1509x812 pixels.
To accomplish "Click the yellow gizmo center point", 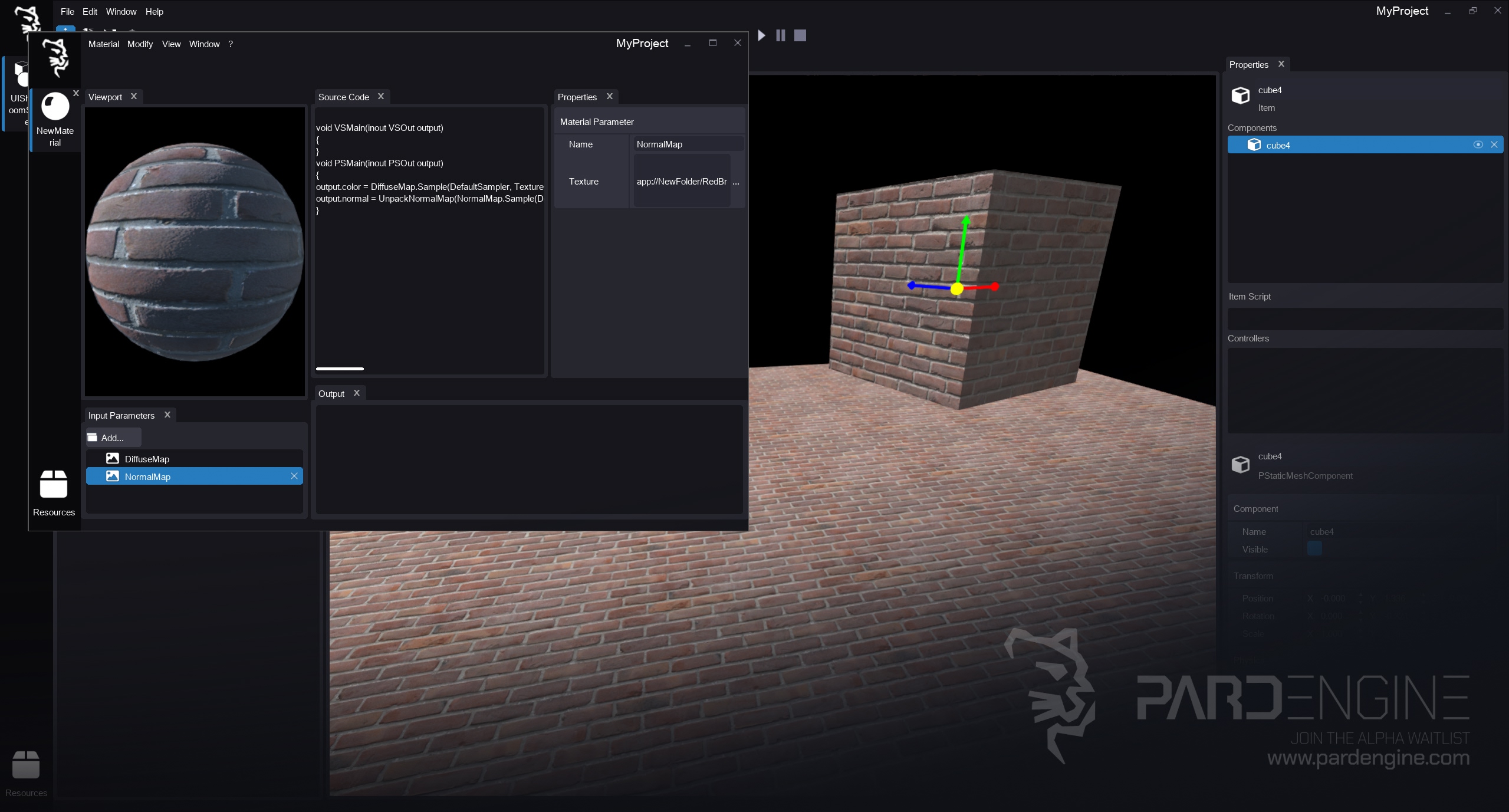I will coord(957,288).
